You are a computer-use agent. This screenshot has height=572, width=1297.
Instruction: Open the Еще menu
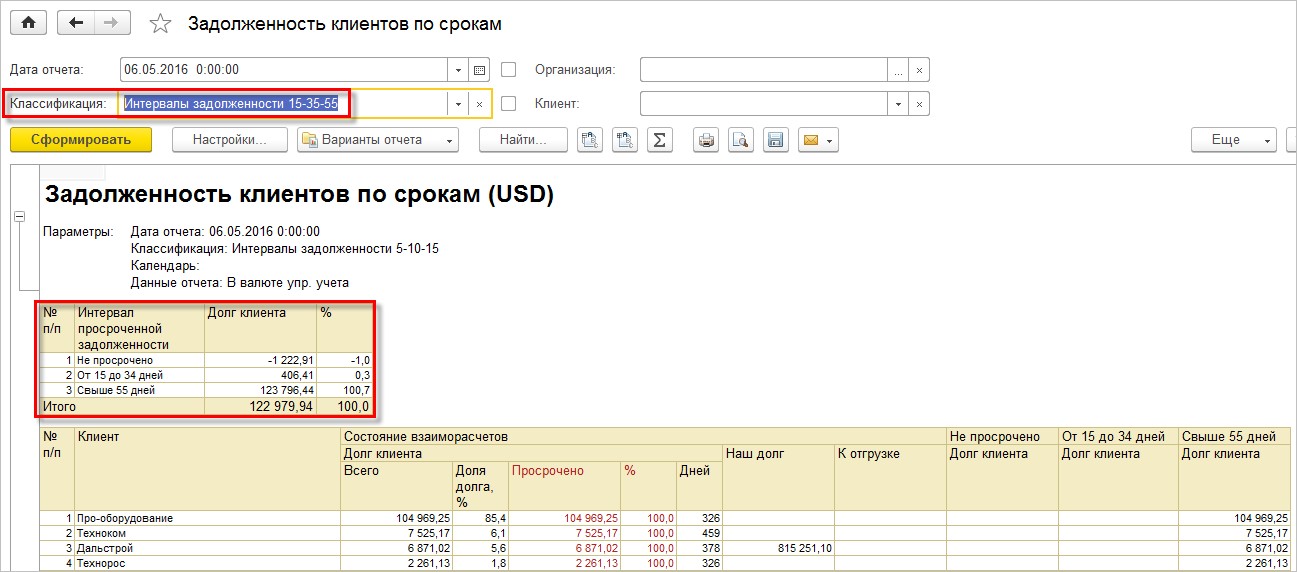pyautogui.click(x=1233, y=140)
